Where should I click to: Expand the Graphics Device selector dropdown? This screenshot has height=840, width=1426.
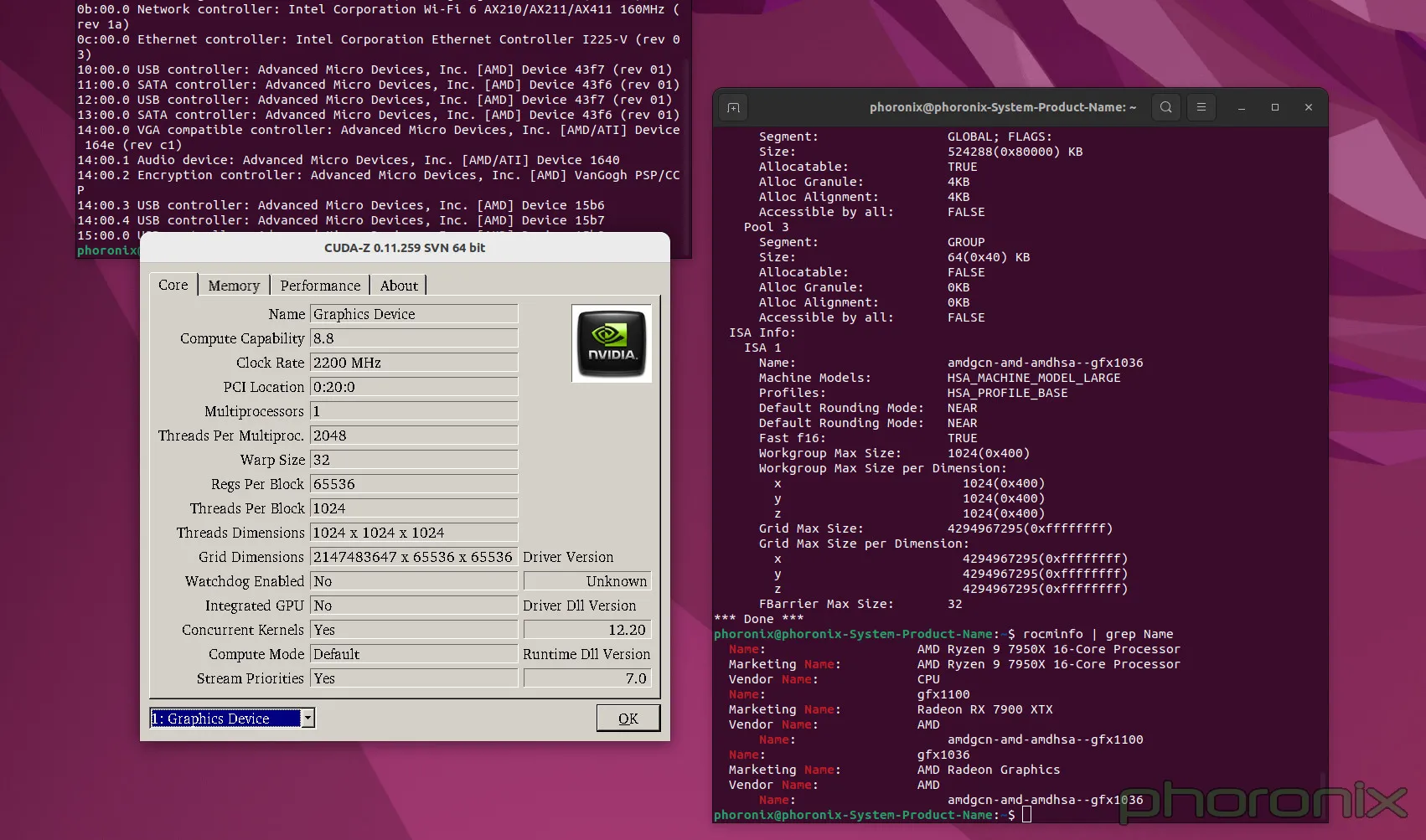point(308,719)
